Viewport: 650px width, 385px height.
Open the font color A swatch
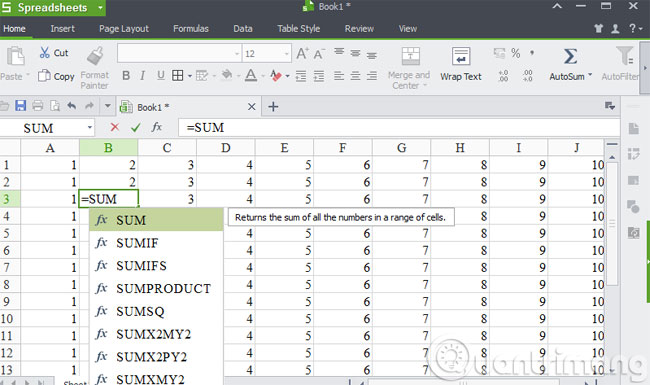click(251, 76)
